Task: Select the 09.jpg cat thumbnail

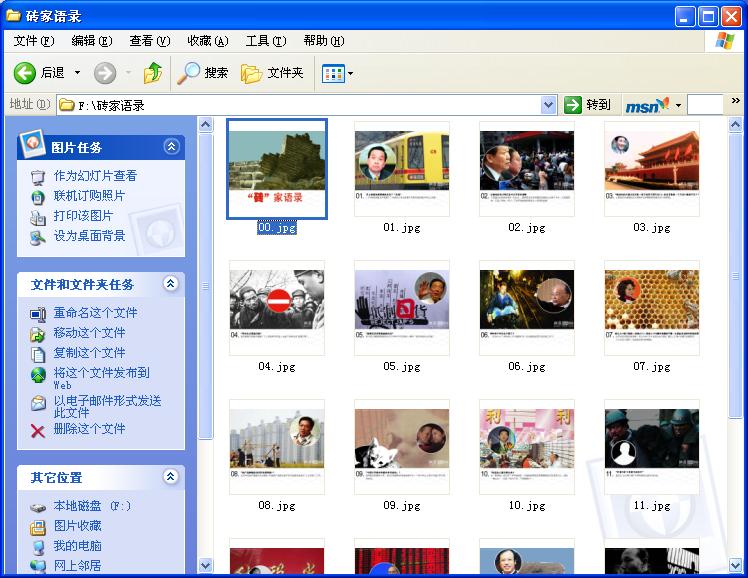Action: click(x=402, y=447)
